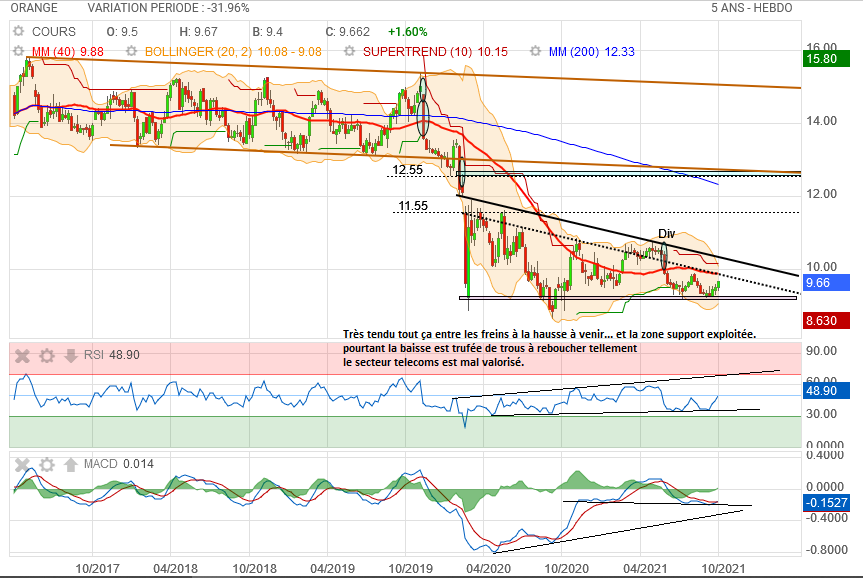Click the RSI 48.90 panel title
Image resolution: width=863 pixels, height=578 pixels.
[x=111, y=355]
